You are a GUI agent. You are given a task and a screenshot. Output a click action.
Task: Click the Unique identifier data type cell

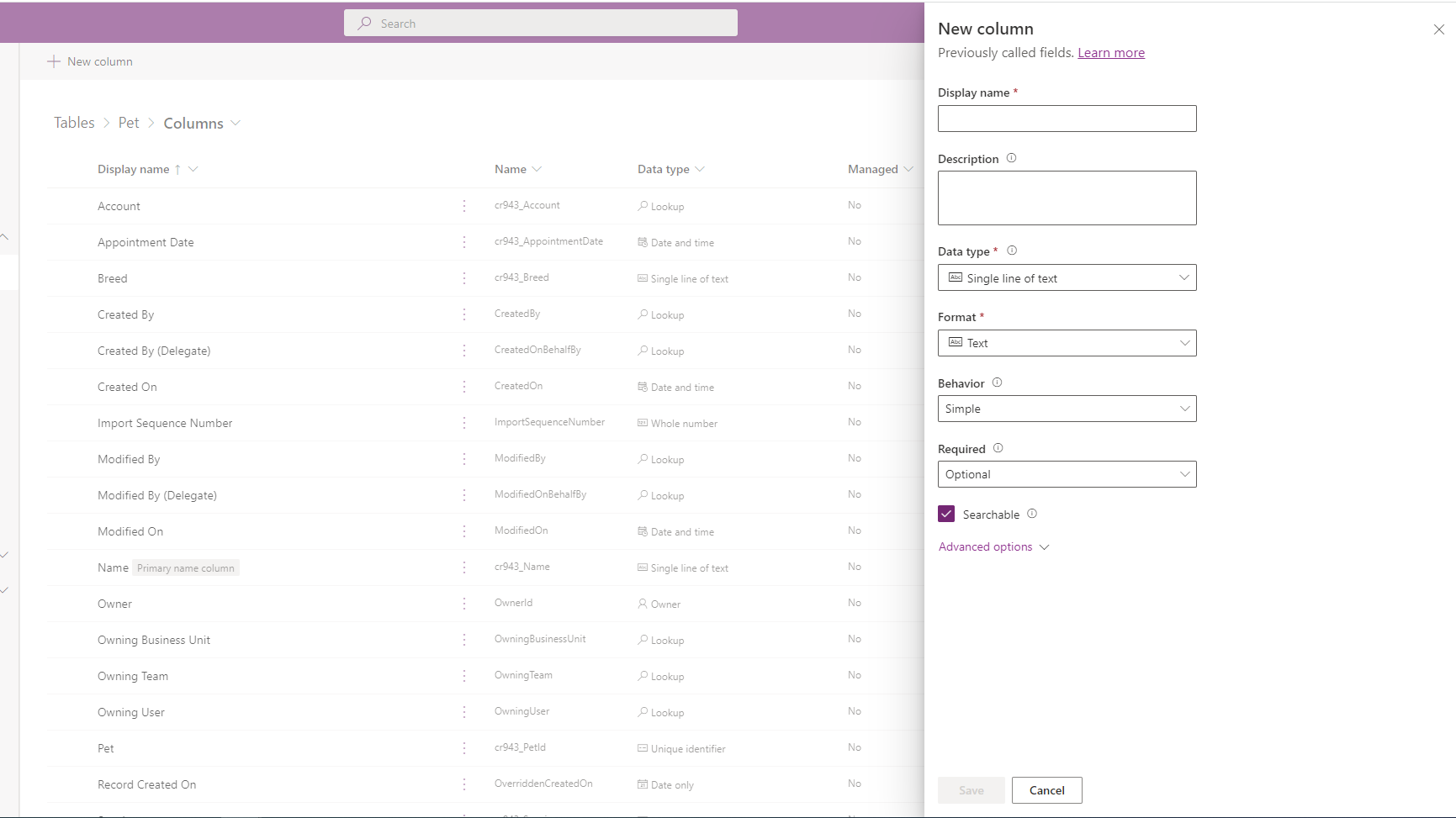coord(681,748)
